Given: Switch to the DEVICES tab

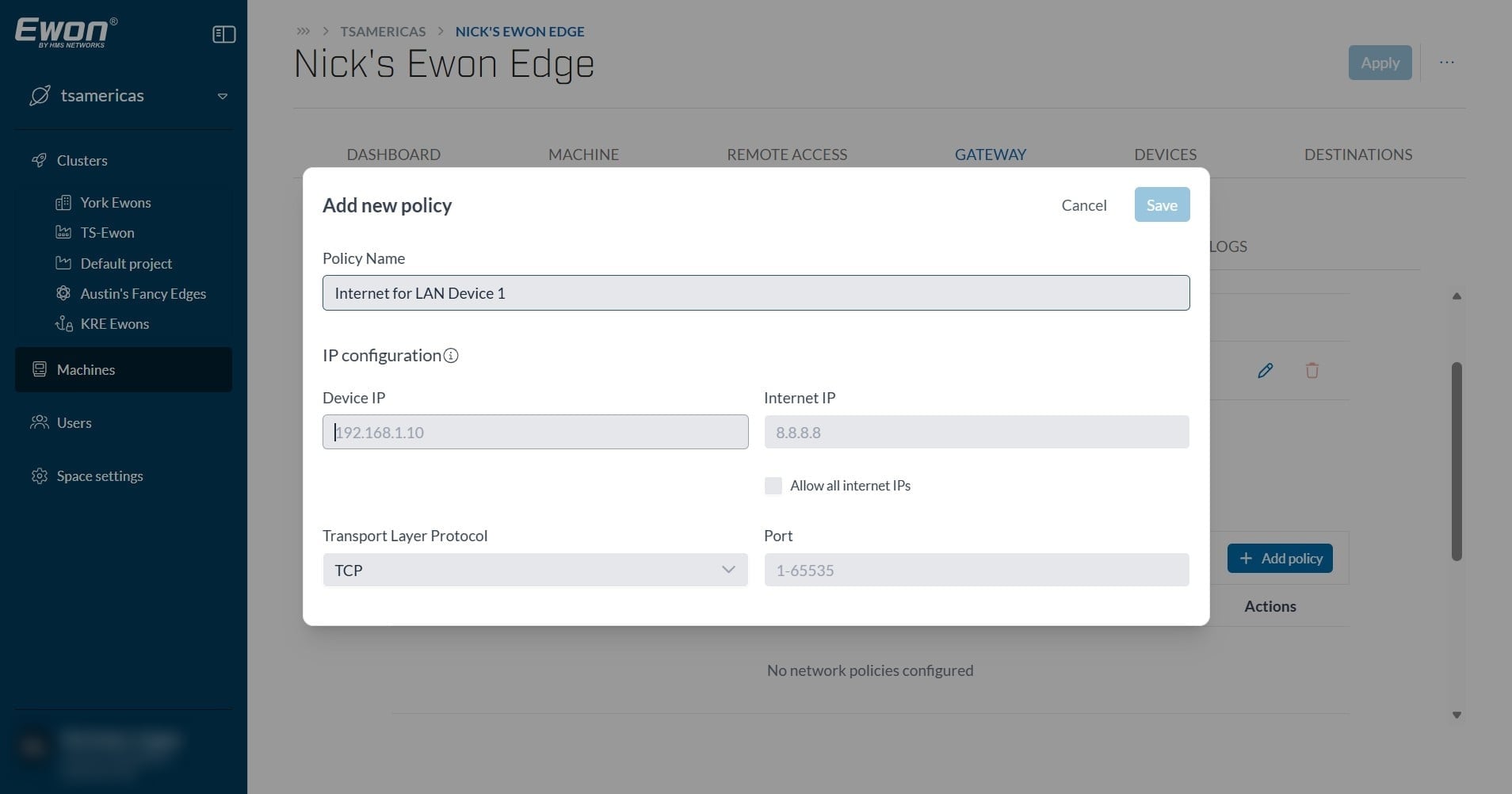Looking at the screenshot, I should (x=1165, y=155).
